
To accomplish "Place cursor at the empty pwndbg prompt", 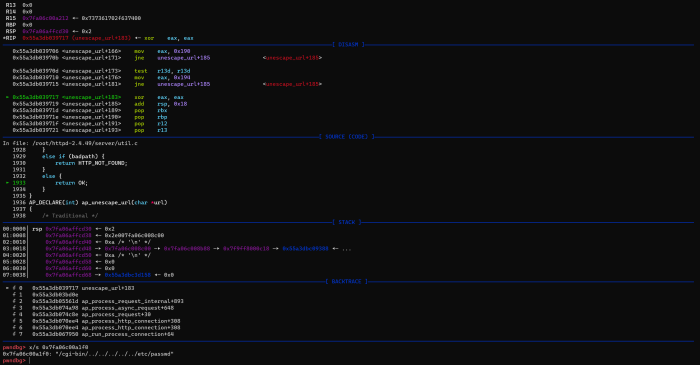I will tap(29, 361).
